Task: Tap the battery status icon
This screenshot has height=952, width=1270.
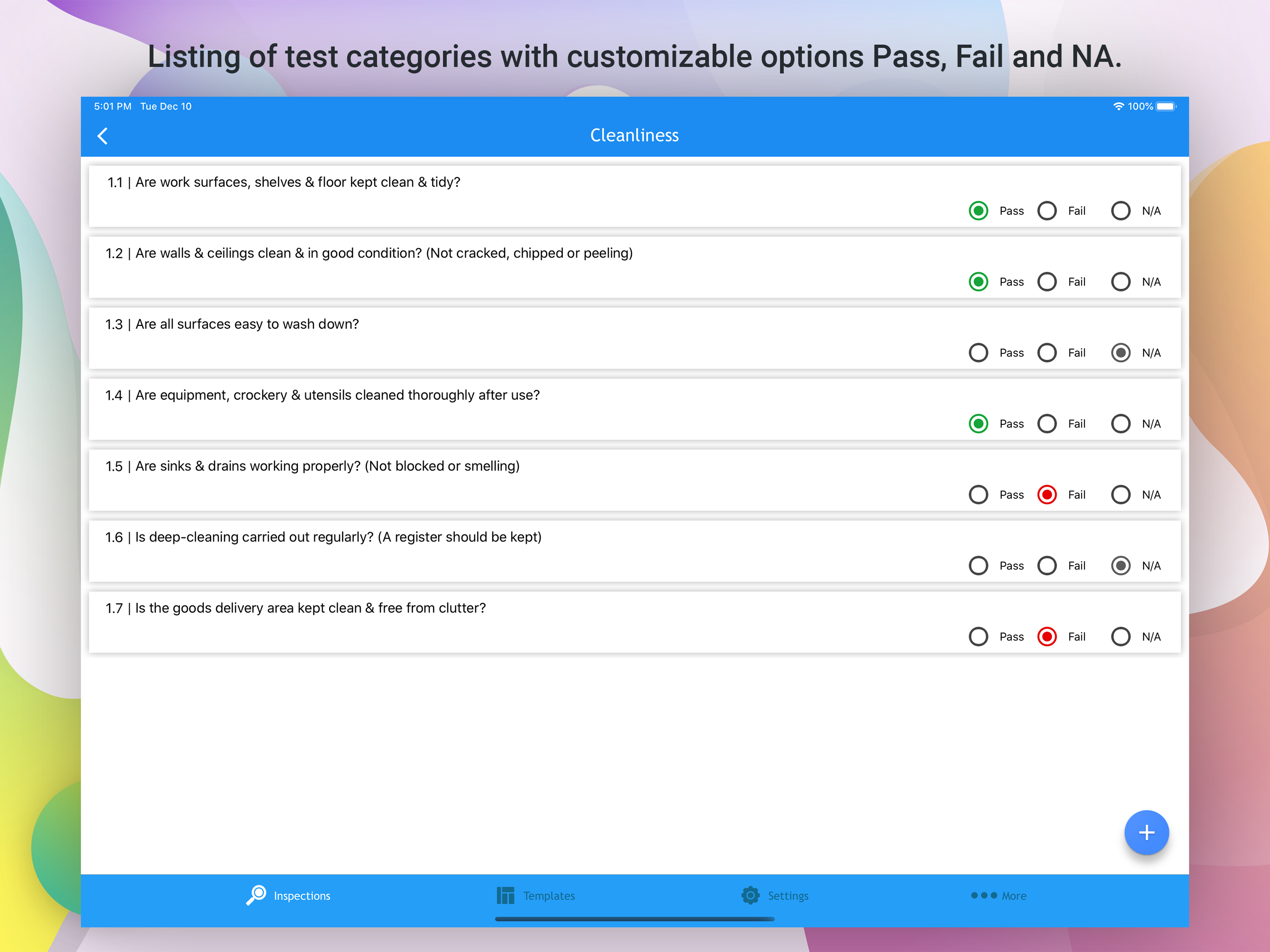Action: tap(1166, 106)
